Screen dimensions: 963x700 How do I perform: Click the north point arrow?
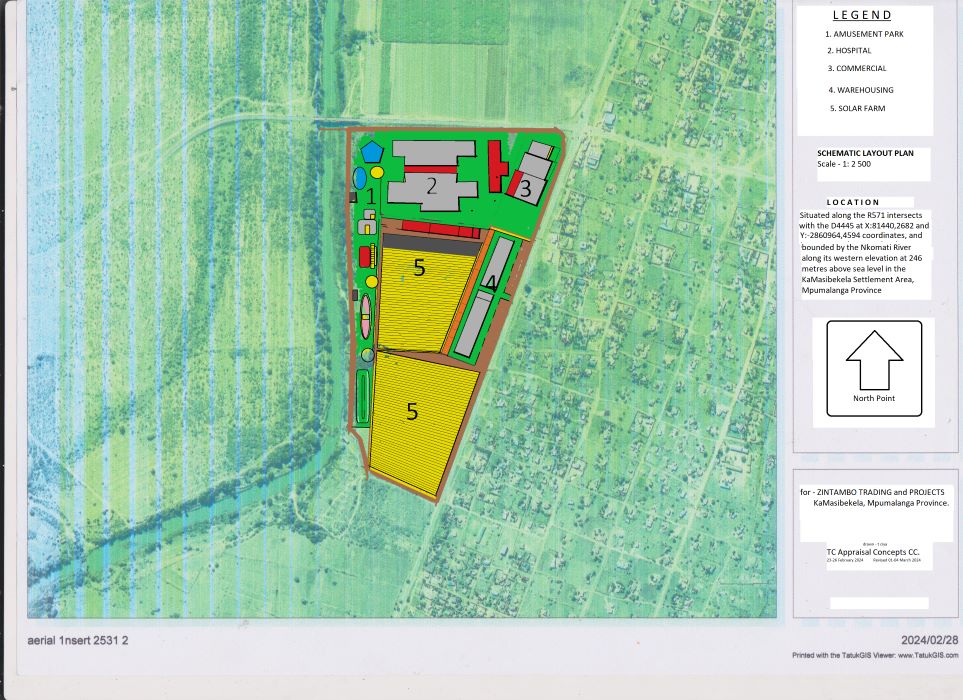coord(874,362)
